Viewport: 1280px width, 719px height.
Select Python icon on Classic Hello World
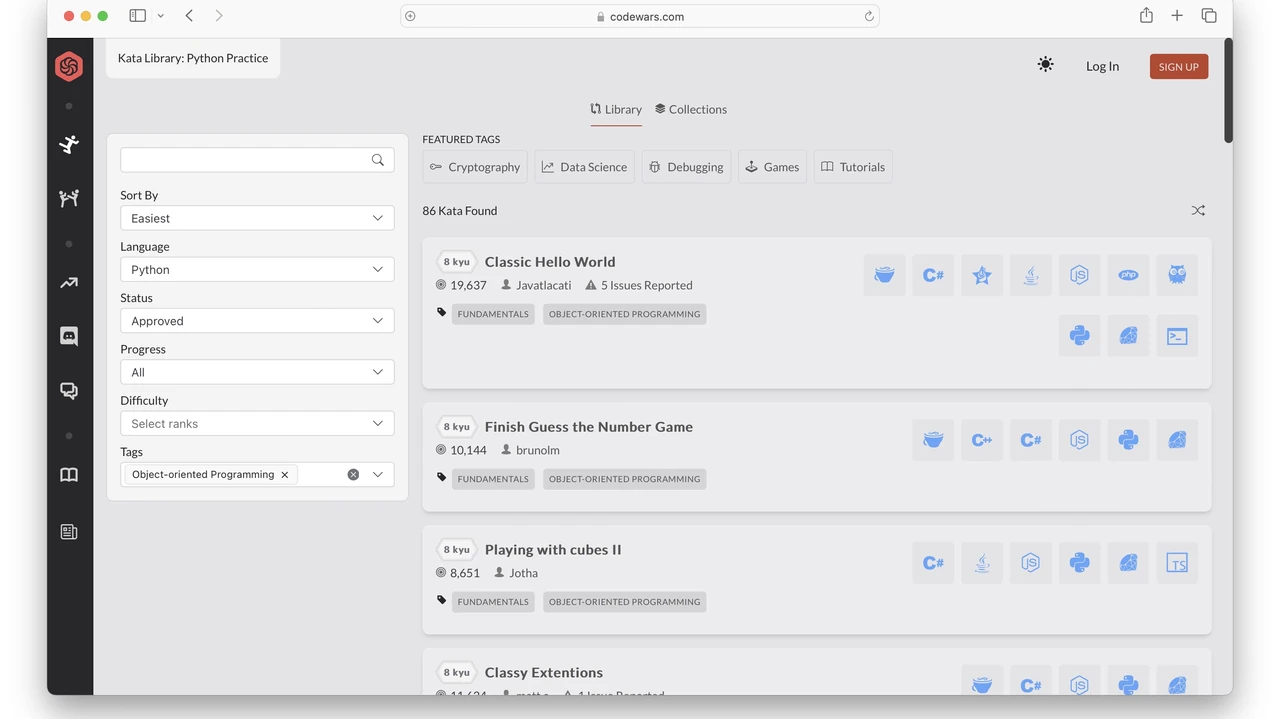[1079, 336]
